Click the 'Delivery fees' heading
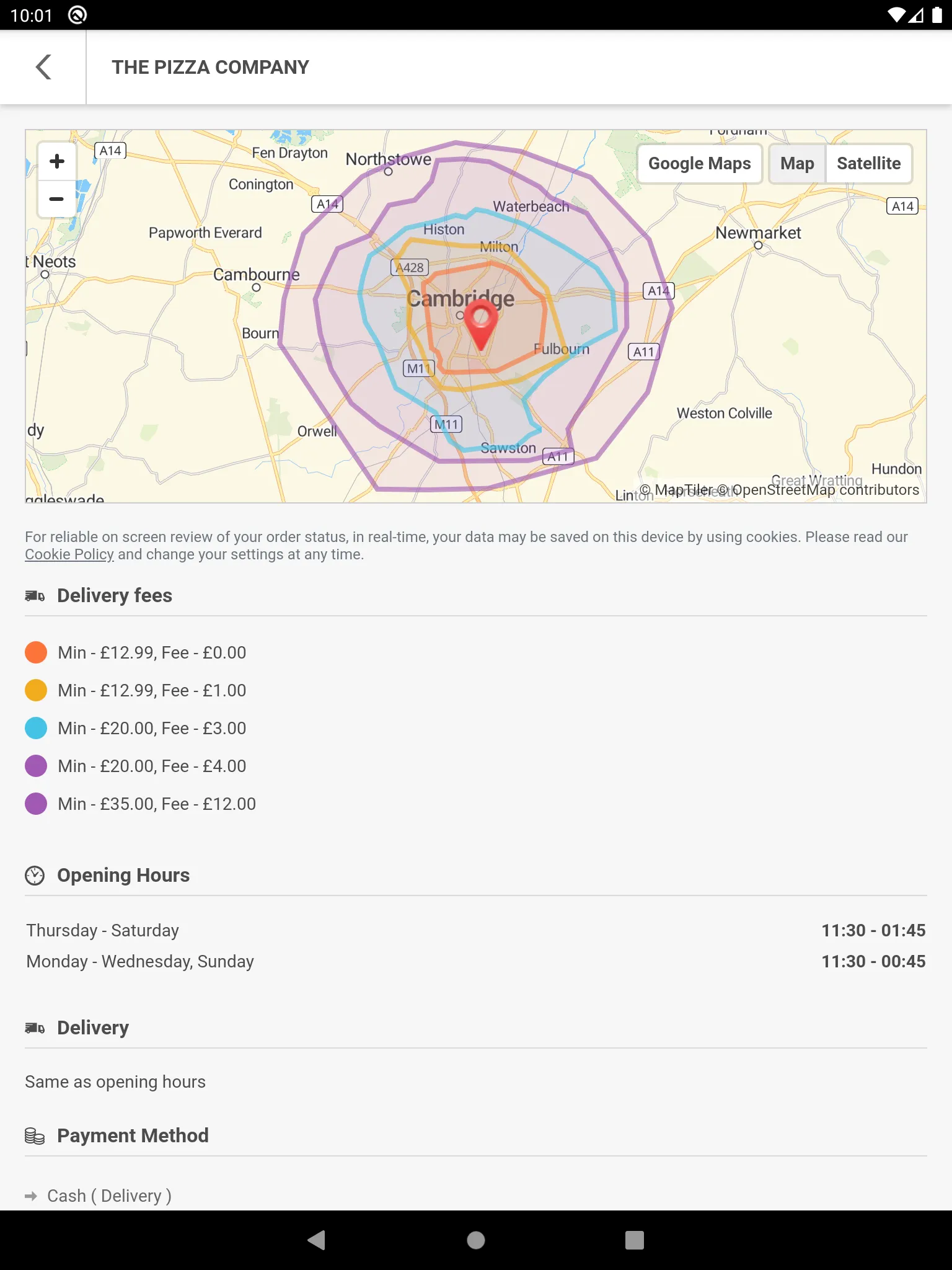 (x=115, y=595)
